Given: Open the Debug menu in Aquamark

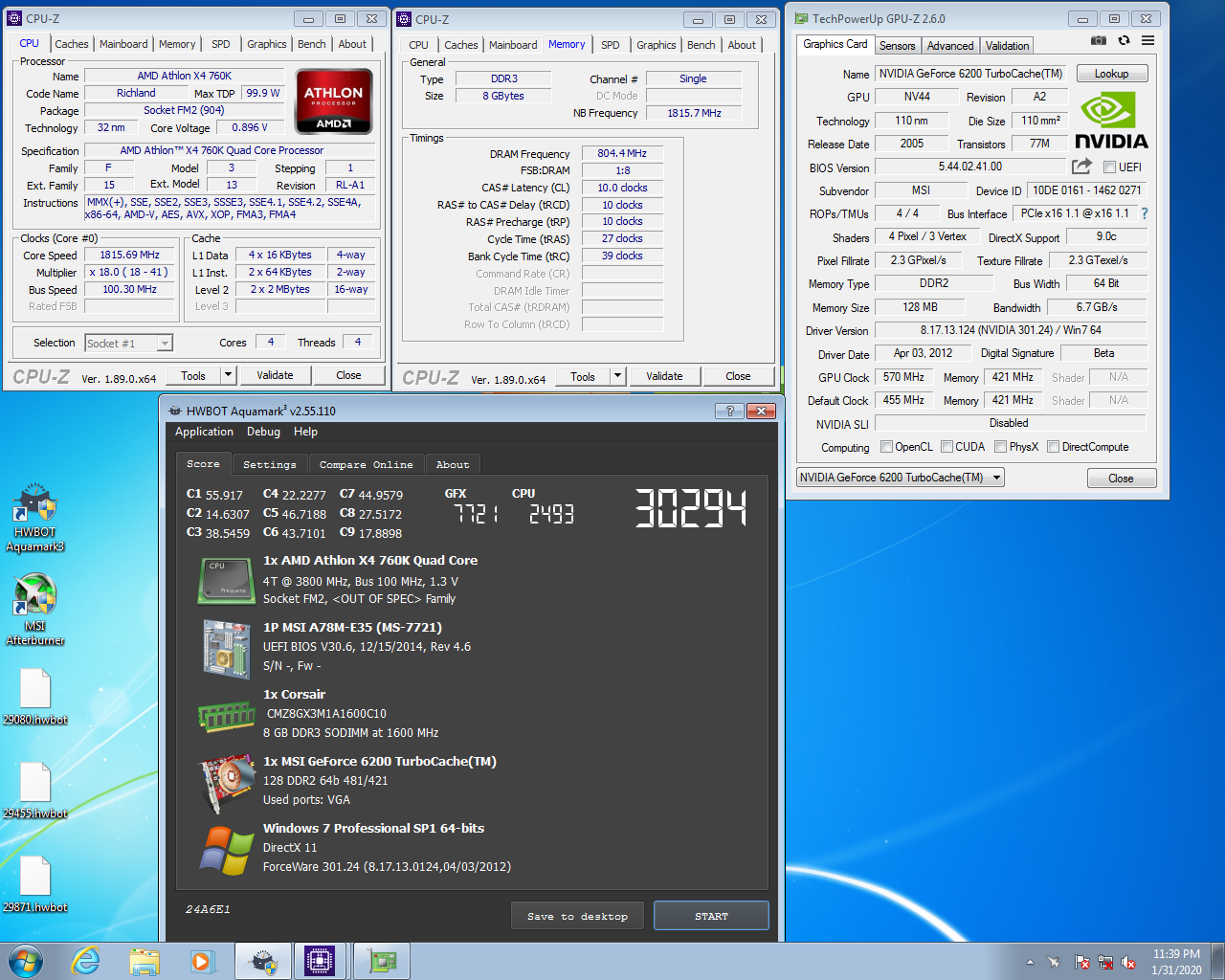Looking at the screenshot, I should click(263, 432).
